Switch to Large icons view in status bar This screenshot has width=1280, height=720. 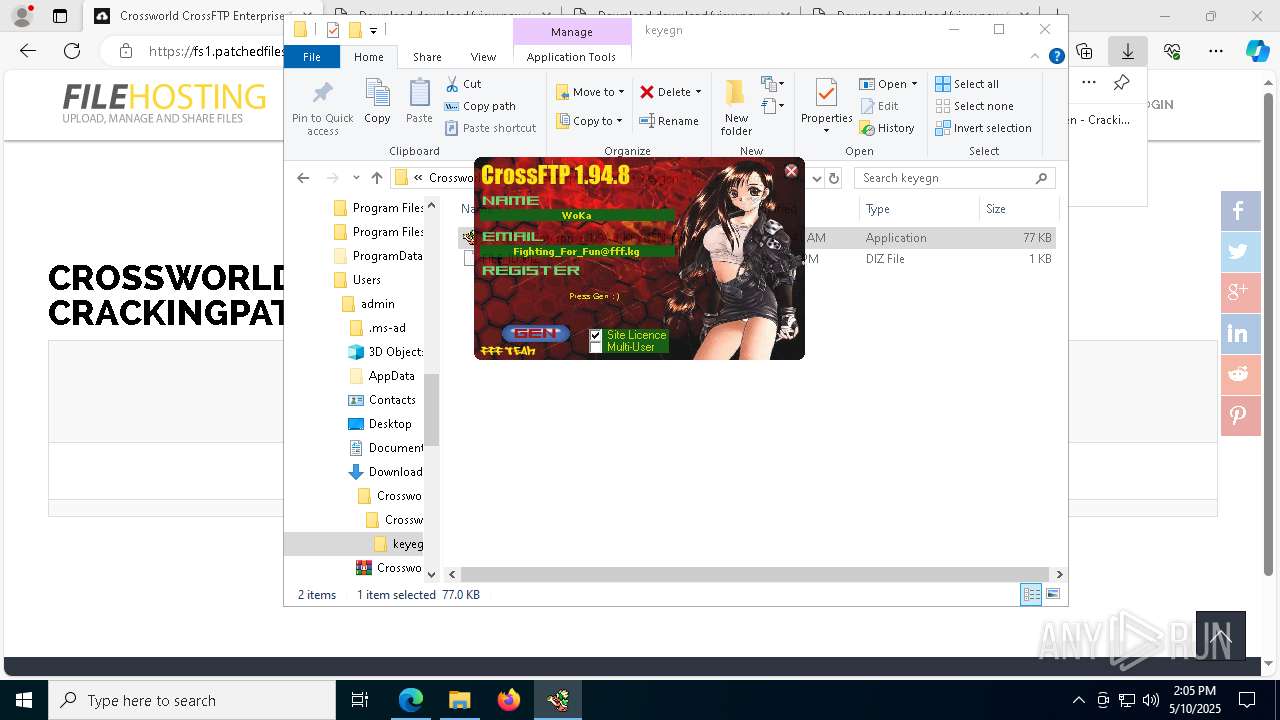[1053, 595]
